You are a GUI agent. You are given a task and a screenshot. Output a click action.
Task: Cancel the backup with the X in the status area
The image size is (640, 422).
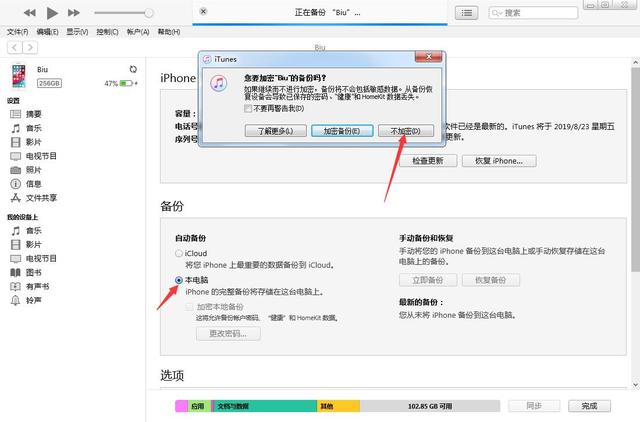(x=203, y=11)
